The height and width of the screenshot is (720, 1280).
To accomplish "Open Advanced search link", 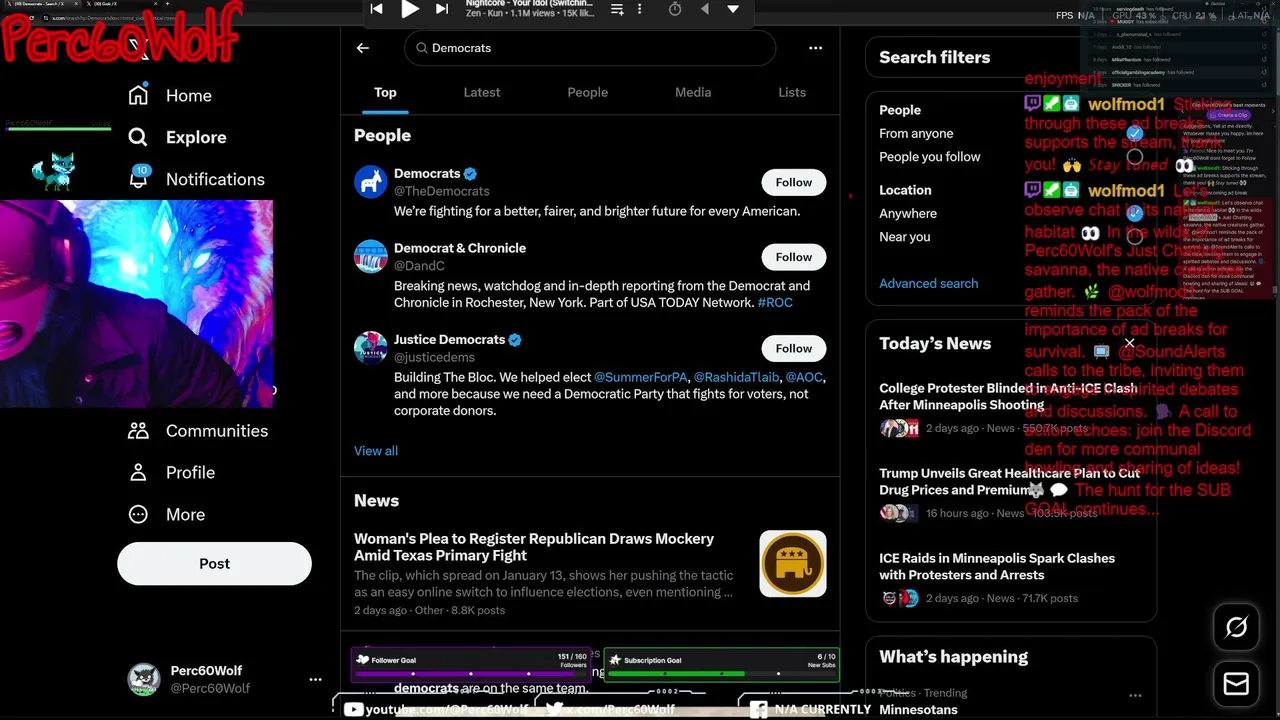I will click(929, 283).
